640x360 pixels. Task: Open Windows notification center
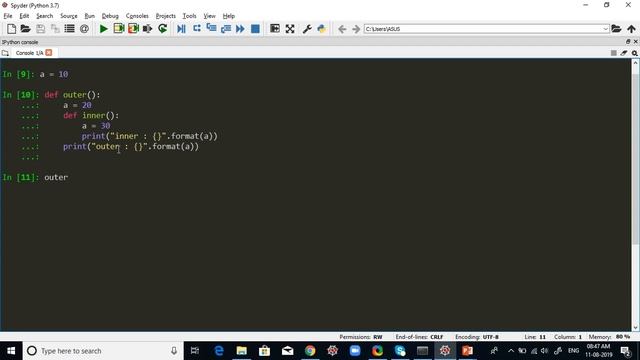625,351
